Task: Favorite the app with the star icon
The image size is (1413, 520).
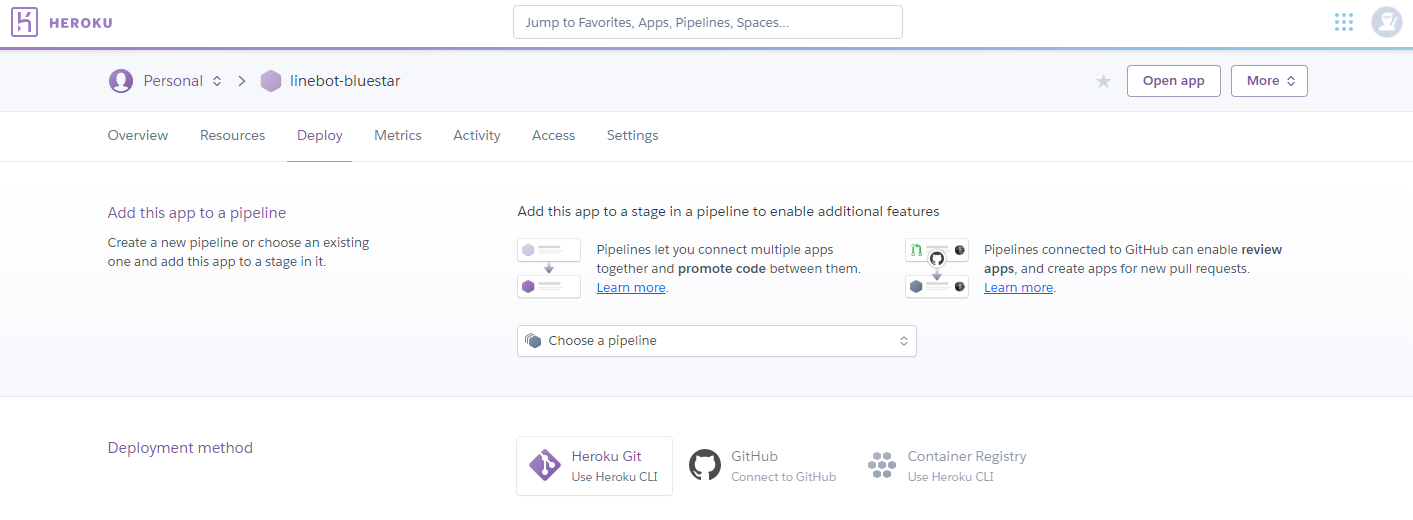Action: pos(1103,81)
